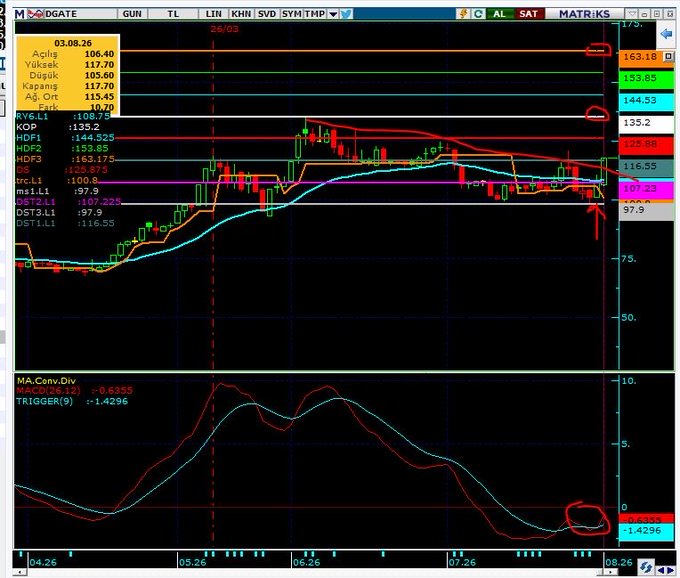
Task: Open the window options triangle in title bar
Action: 632,14
